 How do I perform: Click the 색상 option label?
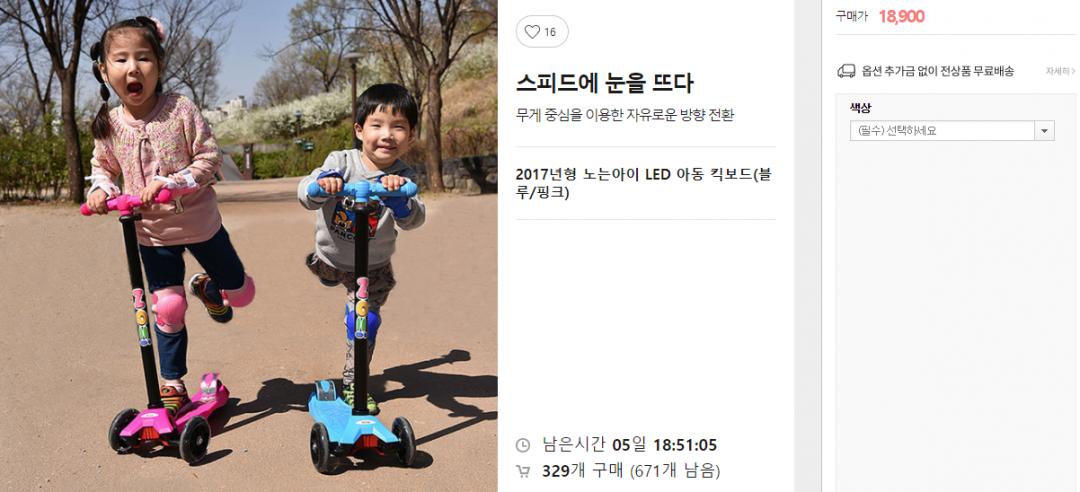pyautogui.click(x=860, y=107)
